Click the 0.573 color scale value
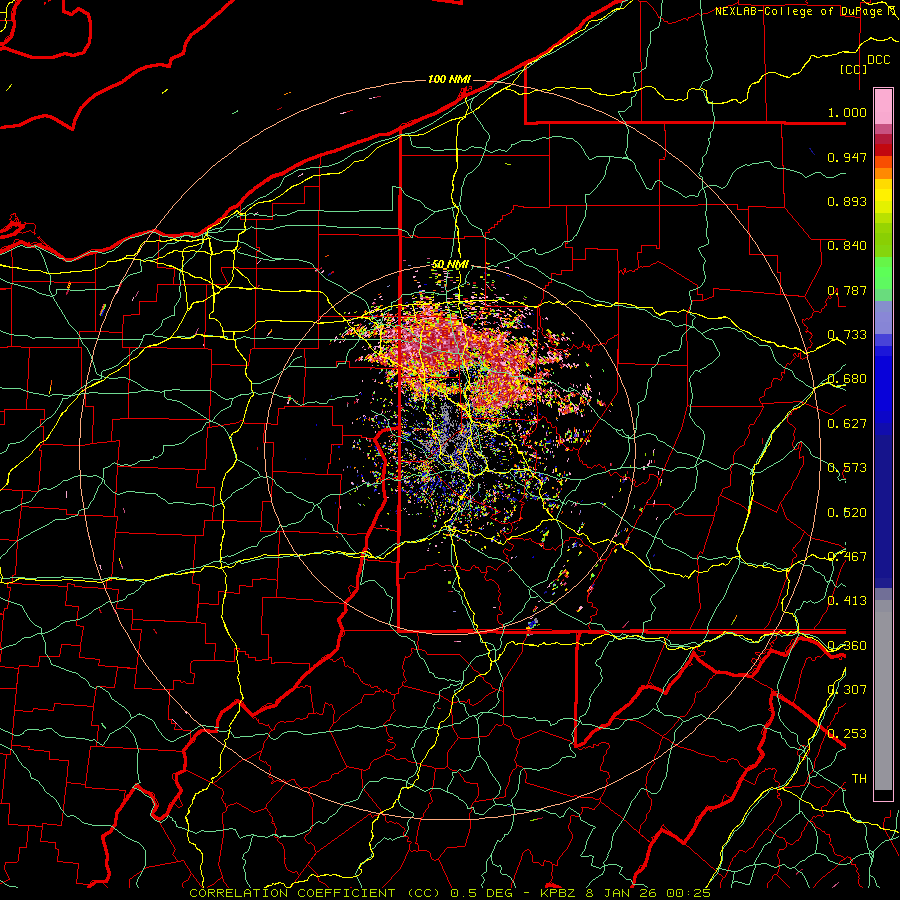 847,467
